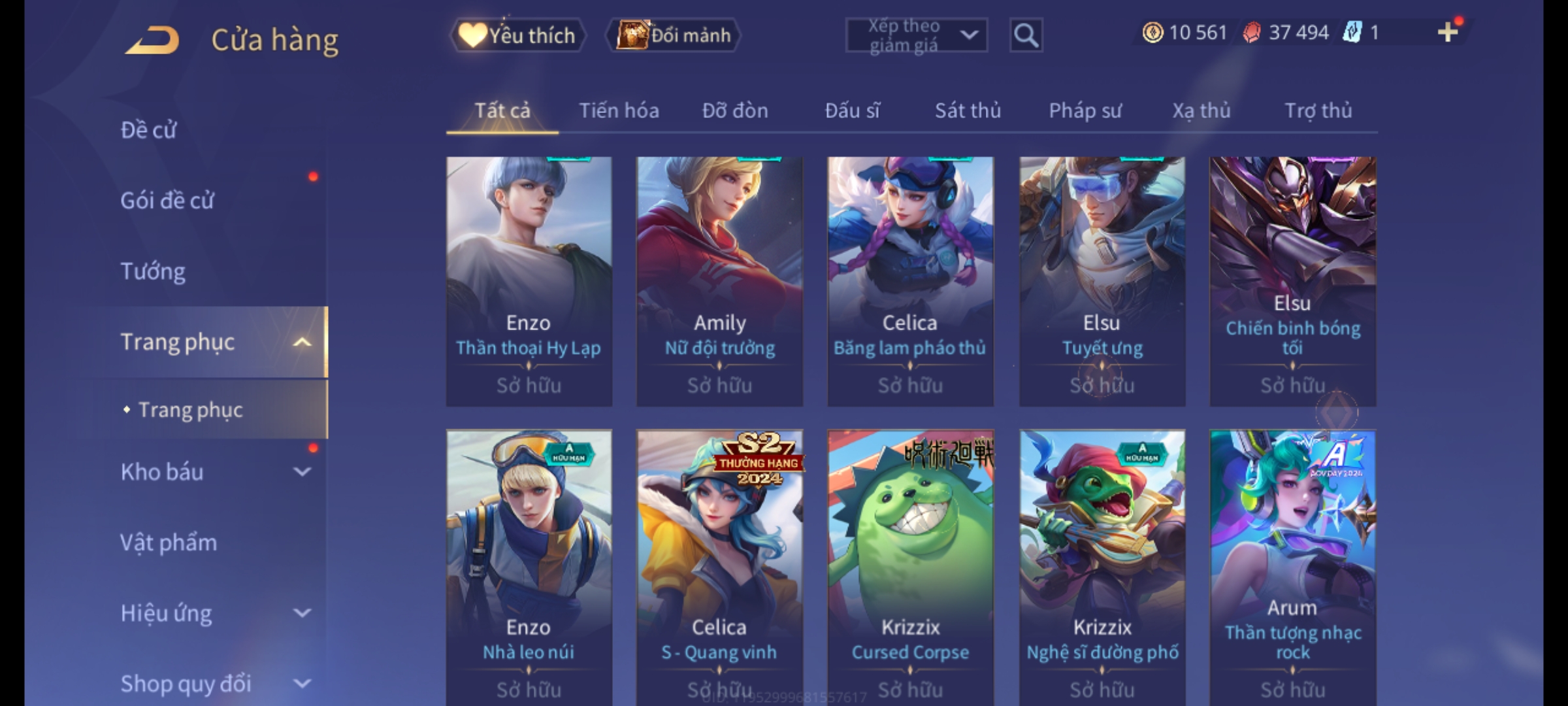Image resolution: width=1568 pixels, height=706 pixels.
Task: Collapse the Trang phục sidebar section
Action: [302, 342]
